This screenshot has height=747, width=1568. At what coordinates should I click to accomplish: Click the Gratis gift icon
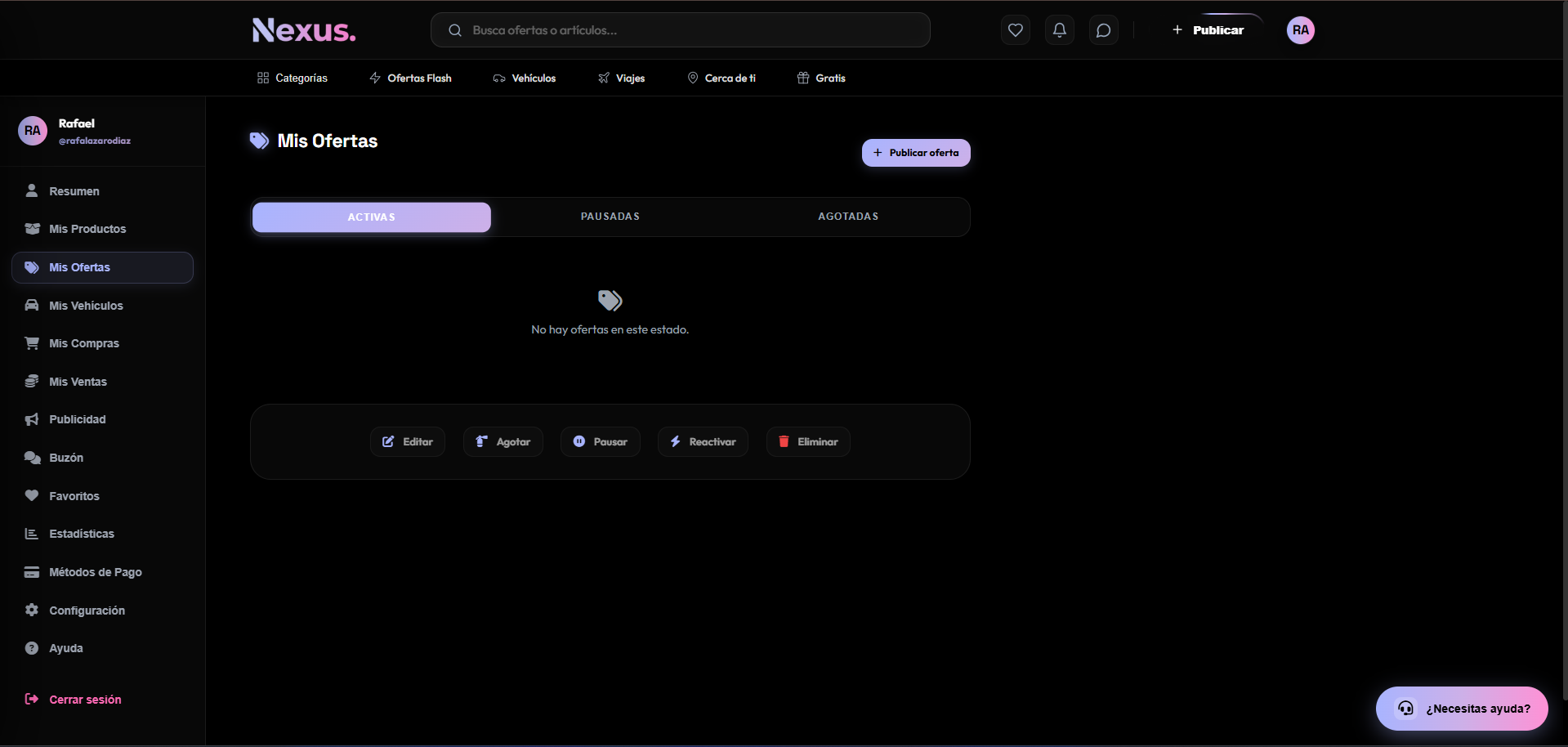[803, 78]
